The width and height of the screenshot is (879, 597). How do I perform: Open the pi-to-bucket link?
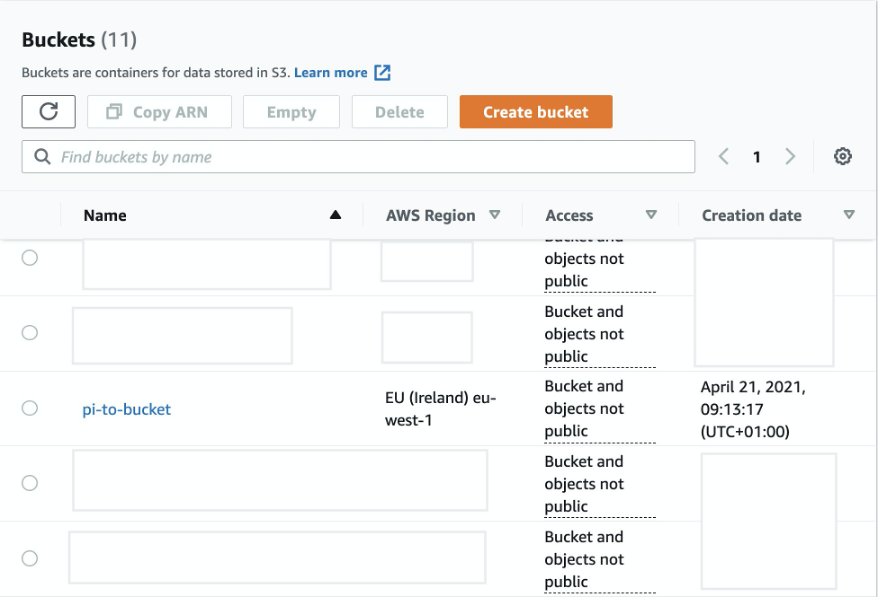(x=127, y=409)
